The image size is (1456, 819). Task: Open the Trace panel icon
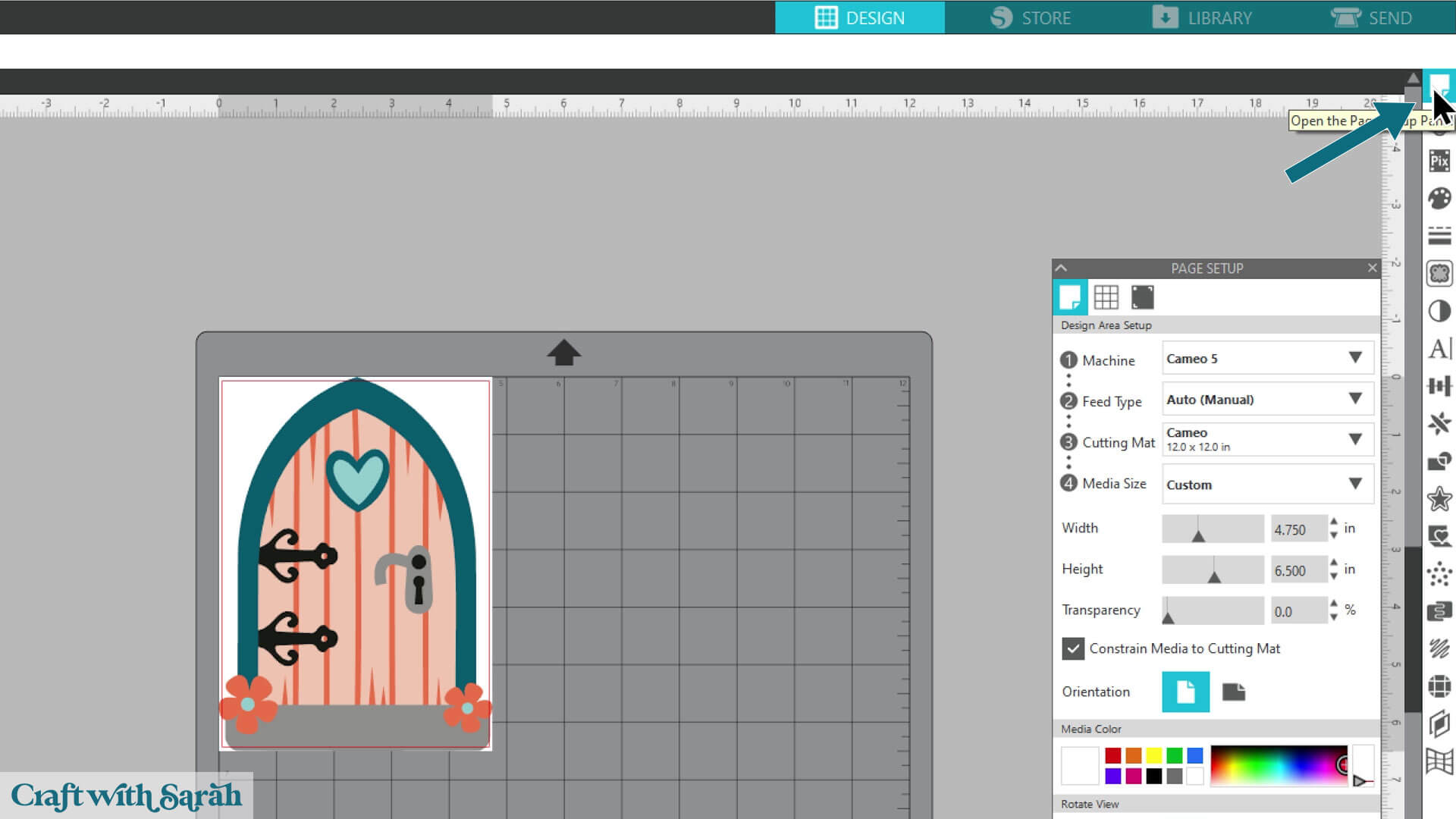click(x=1439, y=274)
